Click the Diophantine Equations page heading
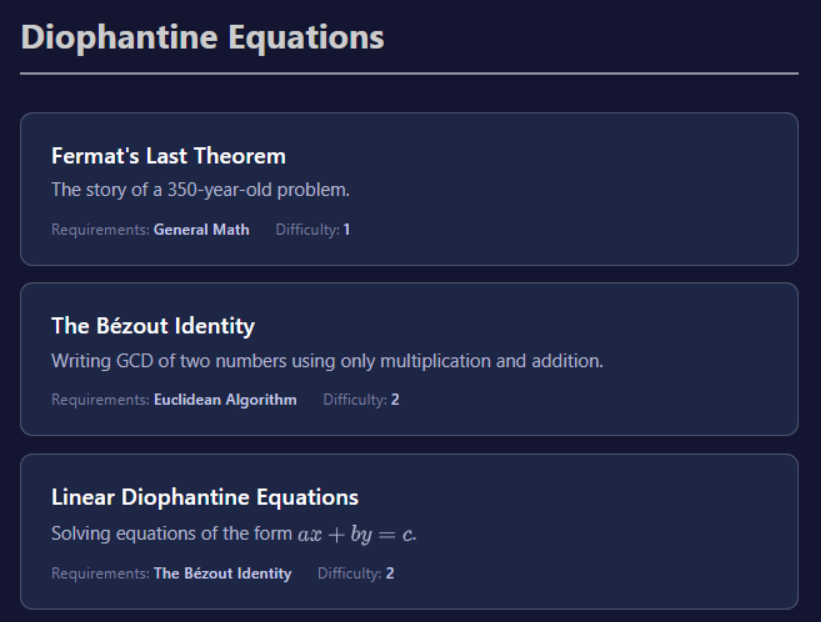This screenshot has width=821, height=622. pos(205,38)
